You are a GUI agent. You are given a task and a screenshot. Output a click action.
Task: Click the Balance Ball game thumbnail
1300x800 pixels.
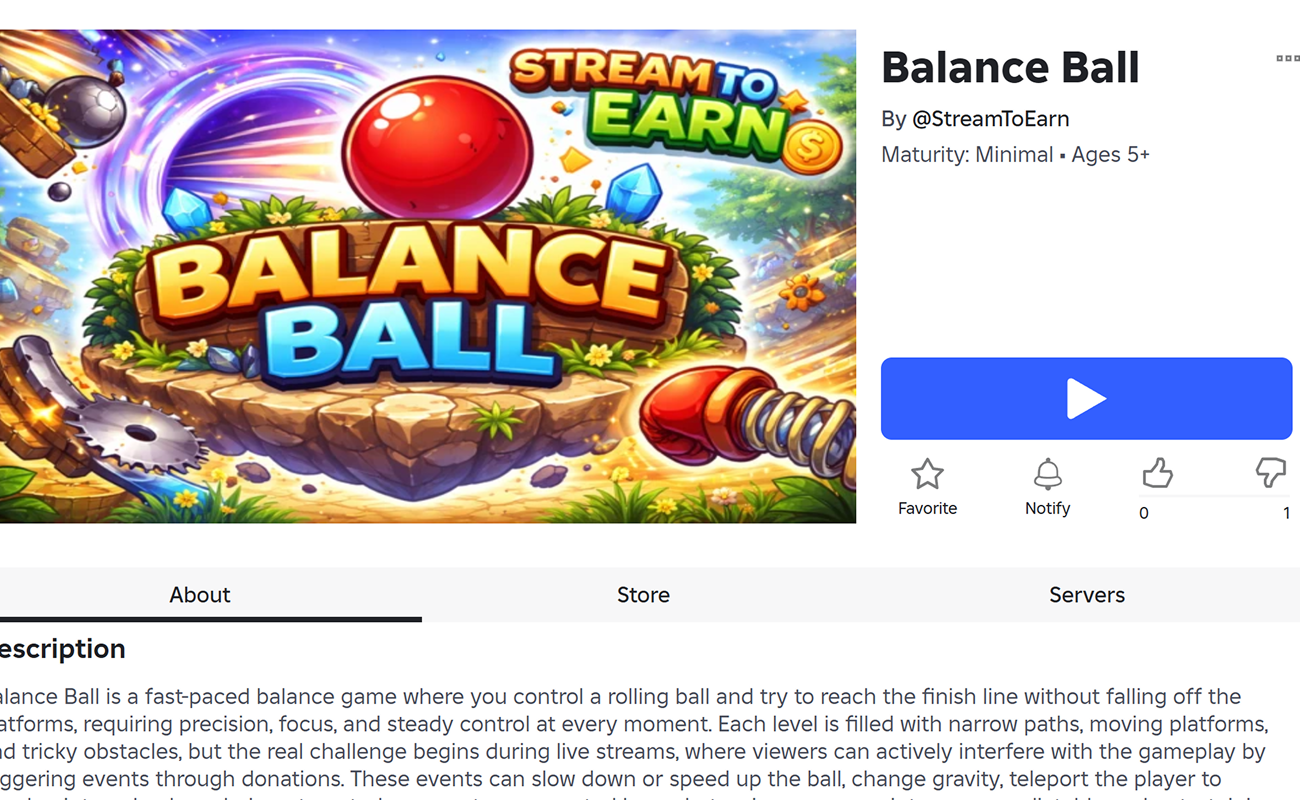click(428, 276)
